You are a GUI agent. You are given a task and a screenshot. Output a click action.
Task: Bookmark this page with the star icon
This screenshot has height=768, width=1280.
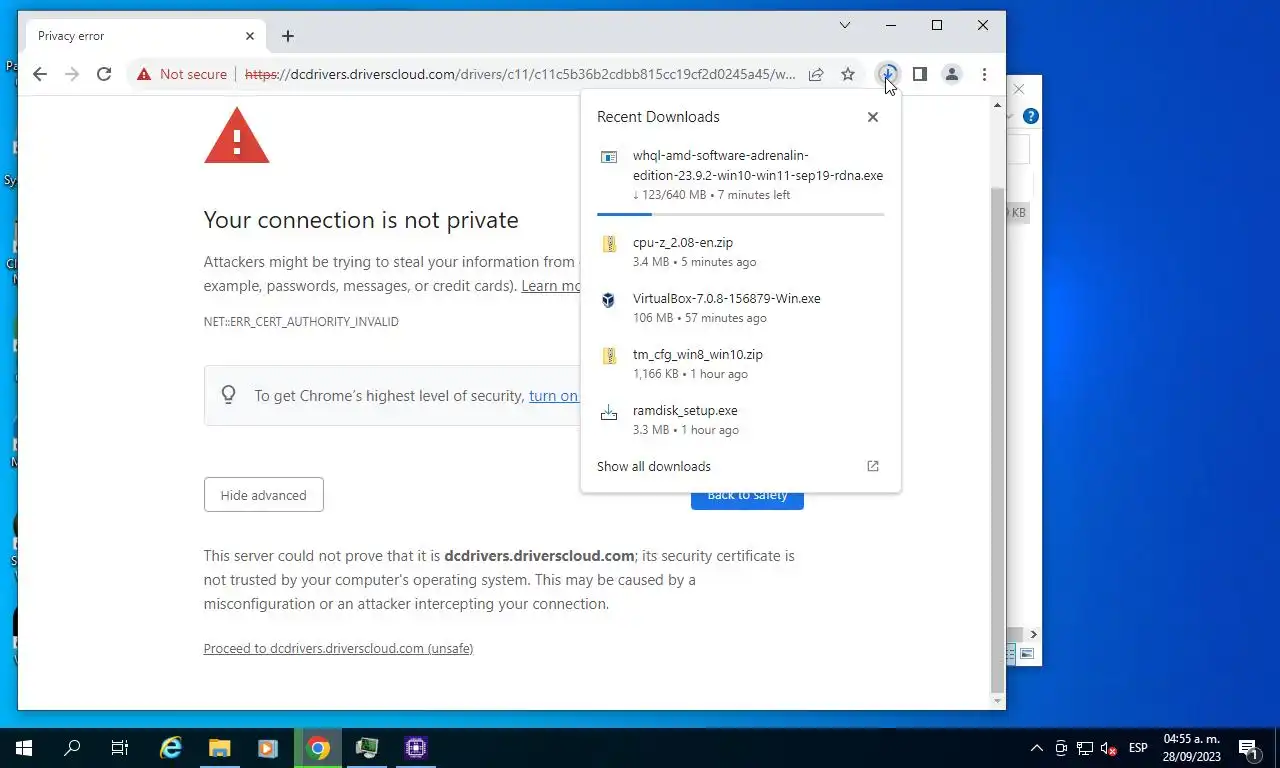tap(848, 74)
